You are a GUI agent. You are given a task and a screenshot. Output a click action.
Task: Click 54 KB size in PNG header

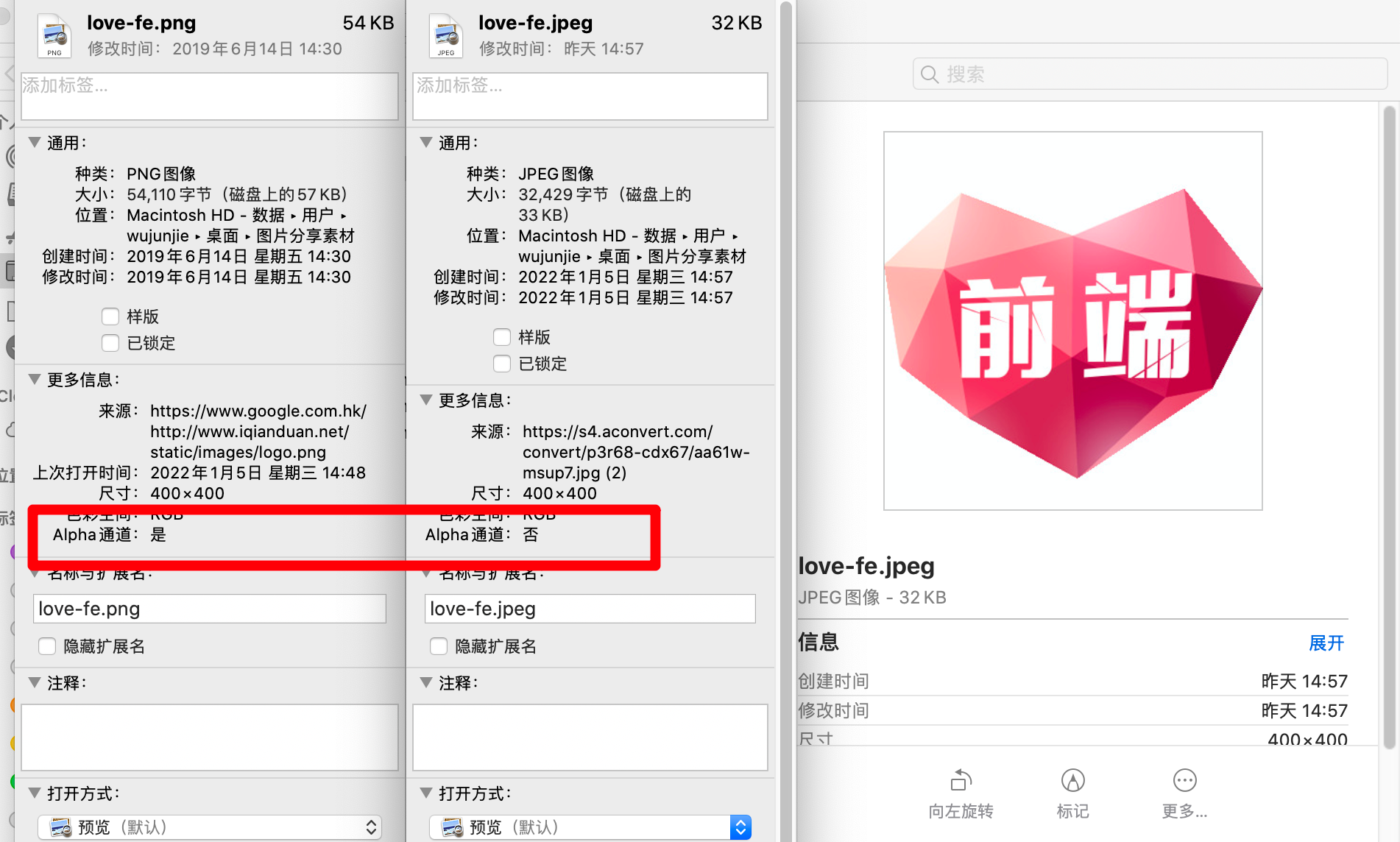(x=368, y=23)
